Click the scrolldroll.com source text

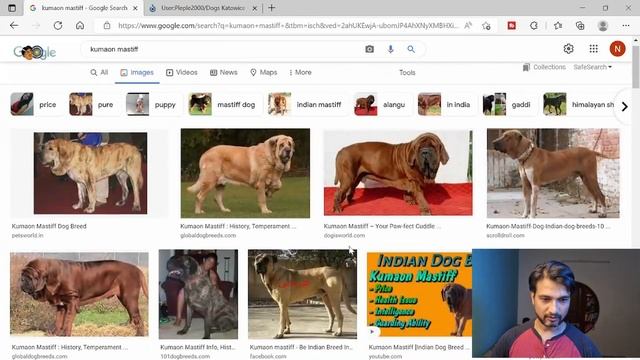coord(505,236)
